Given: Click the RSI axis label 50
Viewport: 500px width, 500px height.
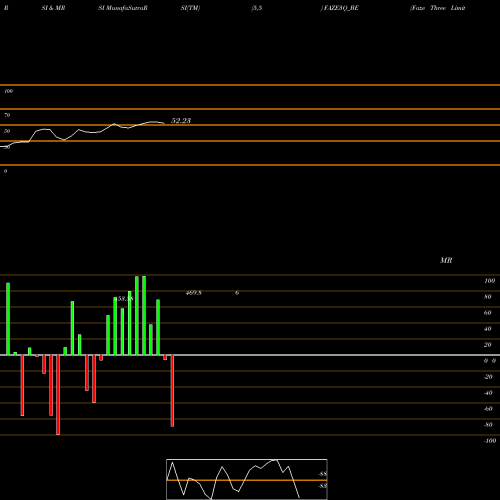Looking at the screenshot, I should (x=7, y=131).
